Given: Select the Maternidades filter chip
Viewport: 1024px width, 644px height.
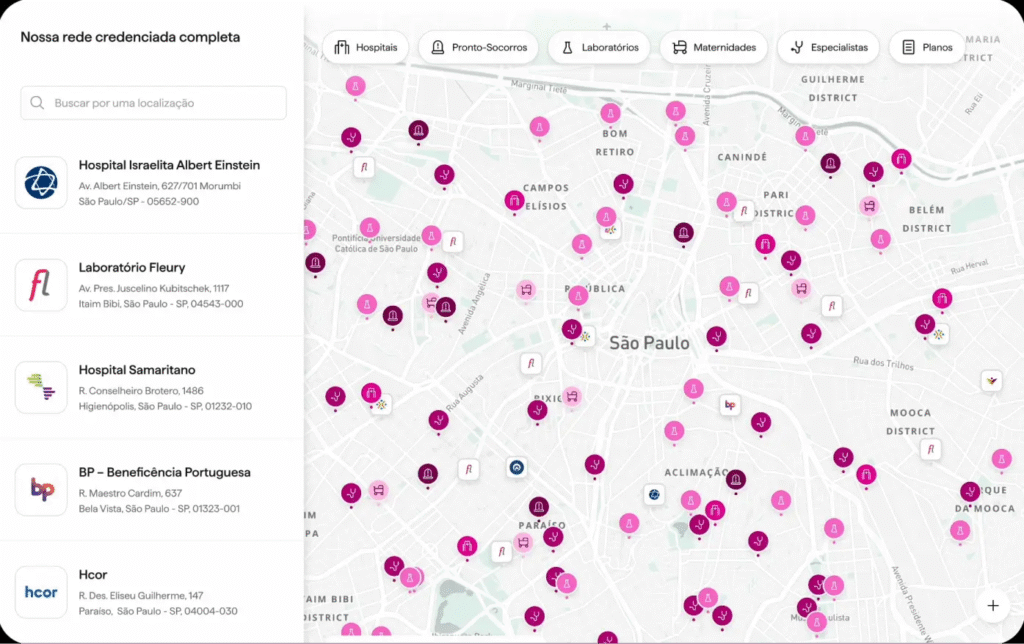Looking at the screenshot, I should pyautogui.click(x=714, y=48).
